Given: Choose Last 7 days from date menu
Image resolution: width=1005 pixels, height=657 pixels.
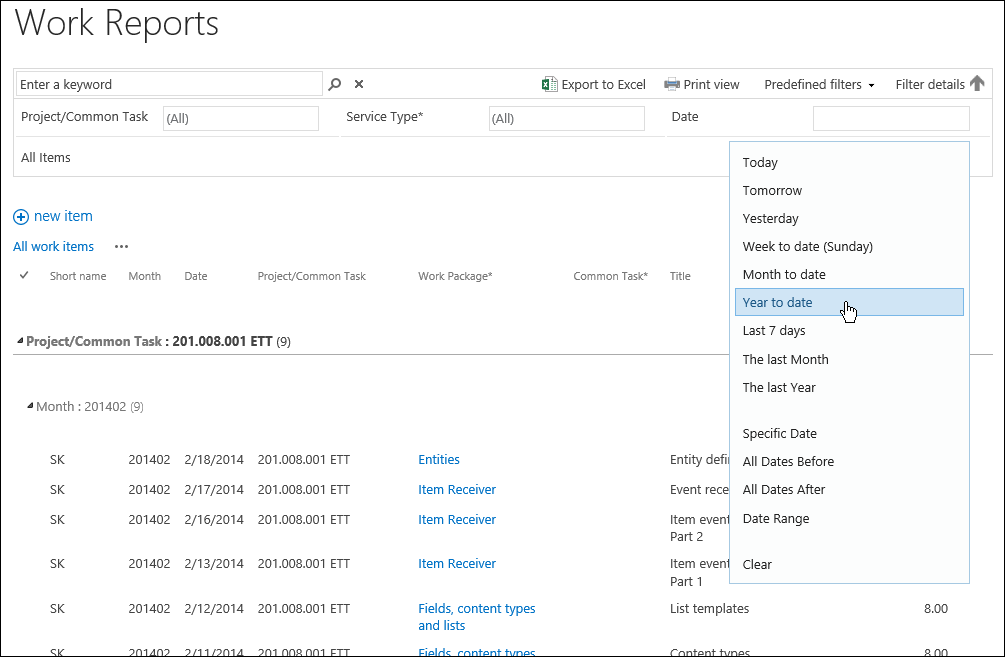Looking at the screenshot, I should 773,331.
